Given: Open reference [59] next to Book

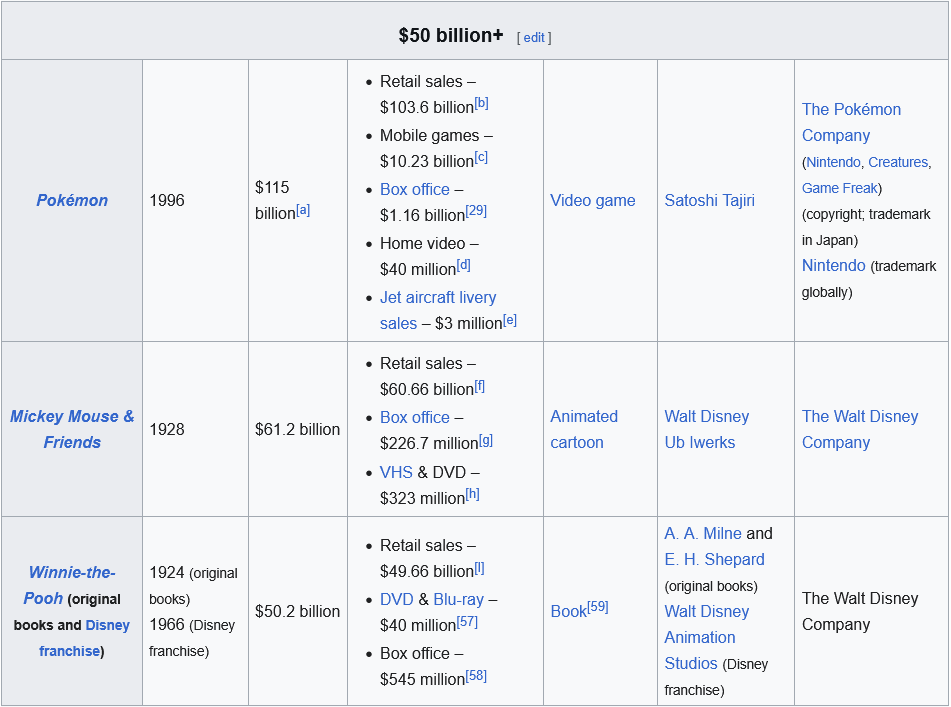Looking at the screenshot, I should (x=597, y=606).
